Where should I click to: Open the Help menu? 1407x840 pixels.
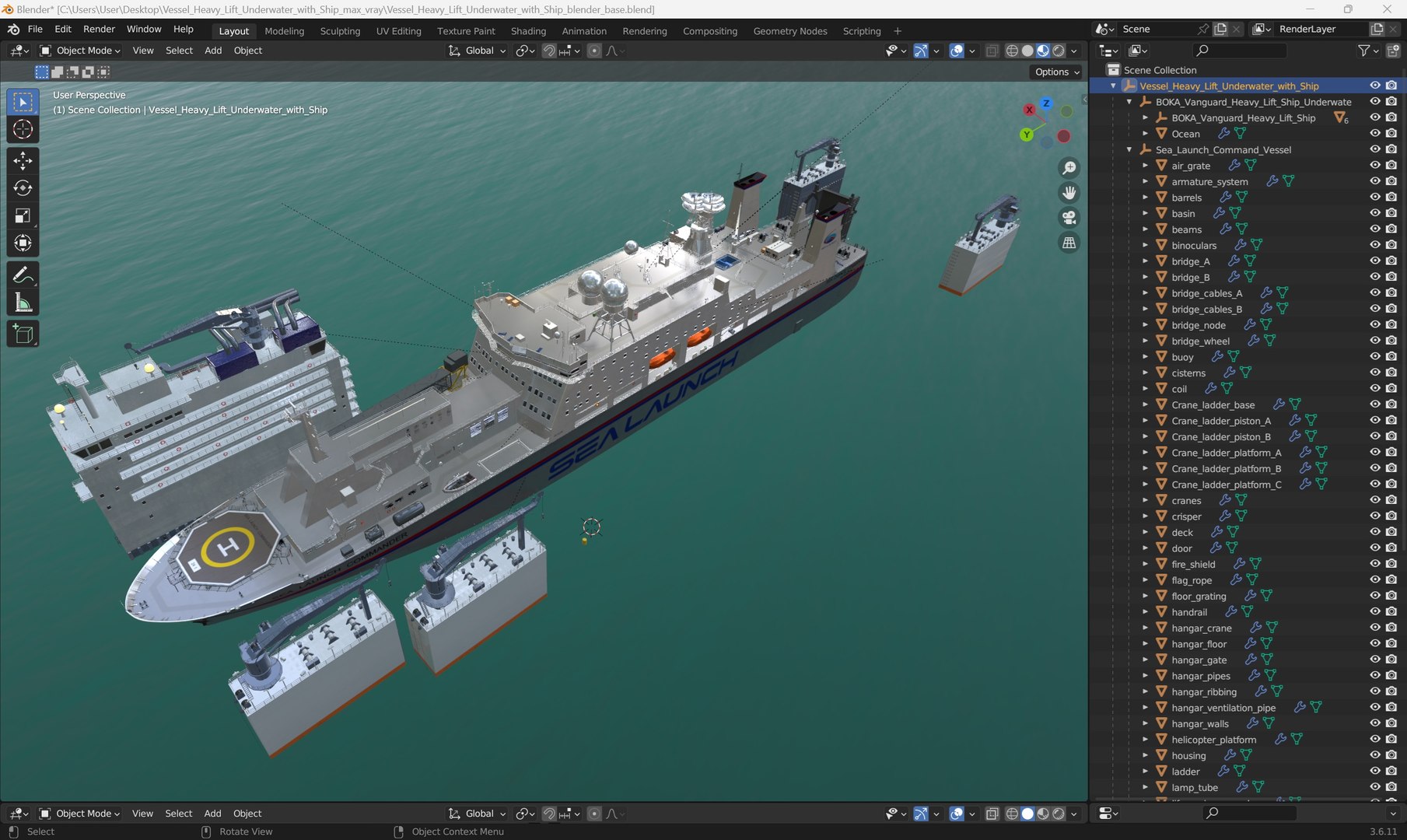coord(184,29)
